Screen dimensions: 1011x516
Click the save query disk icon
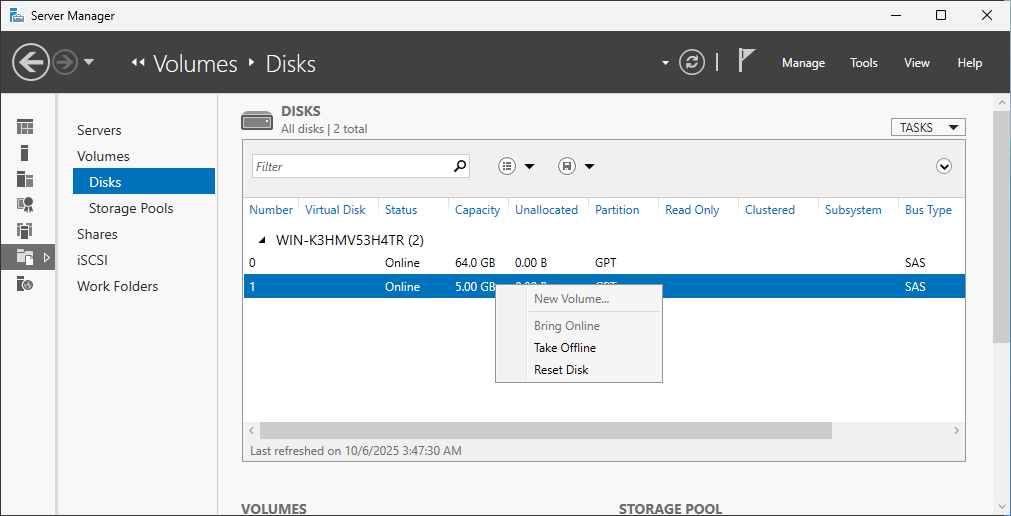click(567, 166)
